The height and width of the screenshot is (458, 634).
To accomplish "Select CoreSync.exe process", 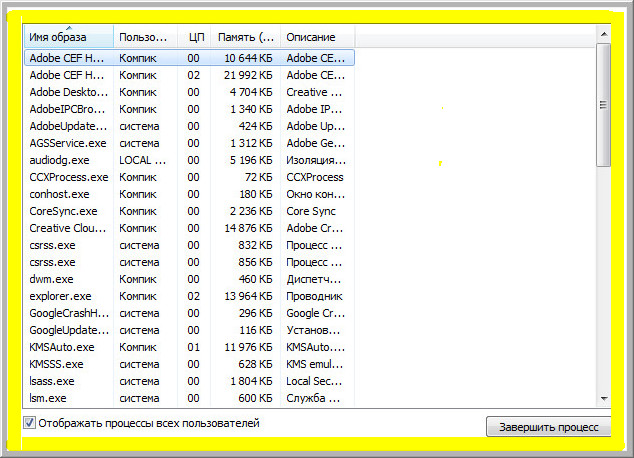I will click(189, 211).
